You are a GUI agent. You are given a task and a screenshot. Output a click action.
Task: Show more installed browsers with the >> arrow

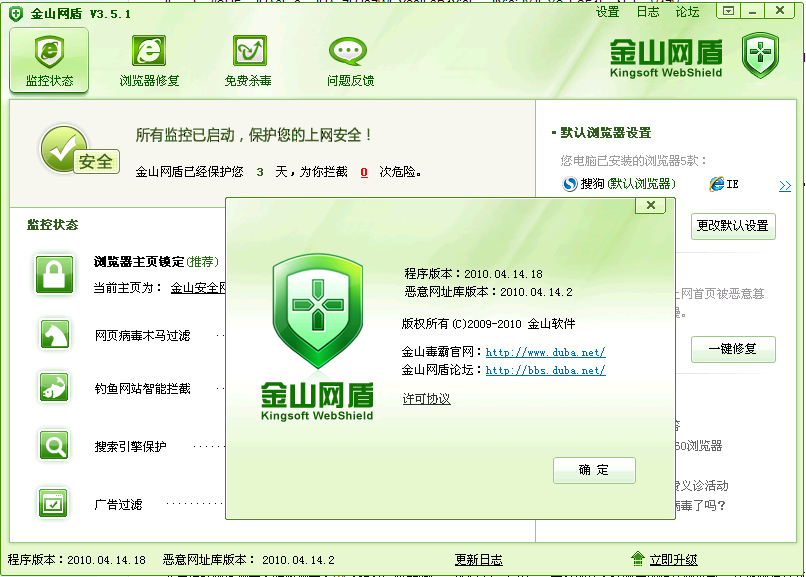point(785,185)
